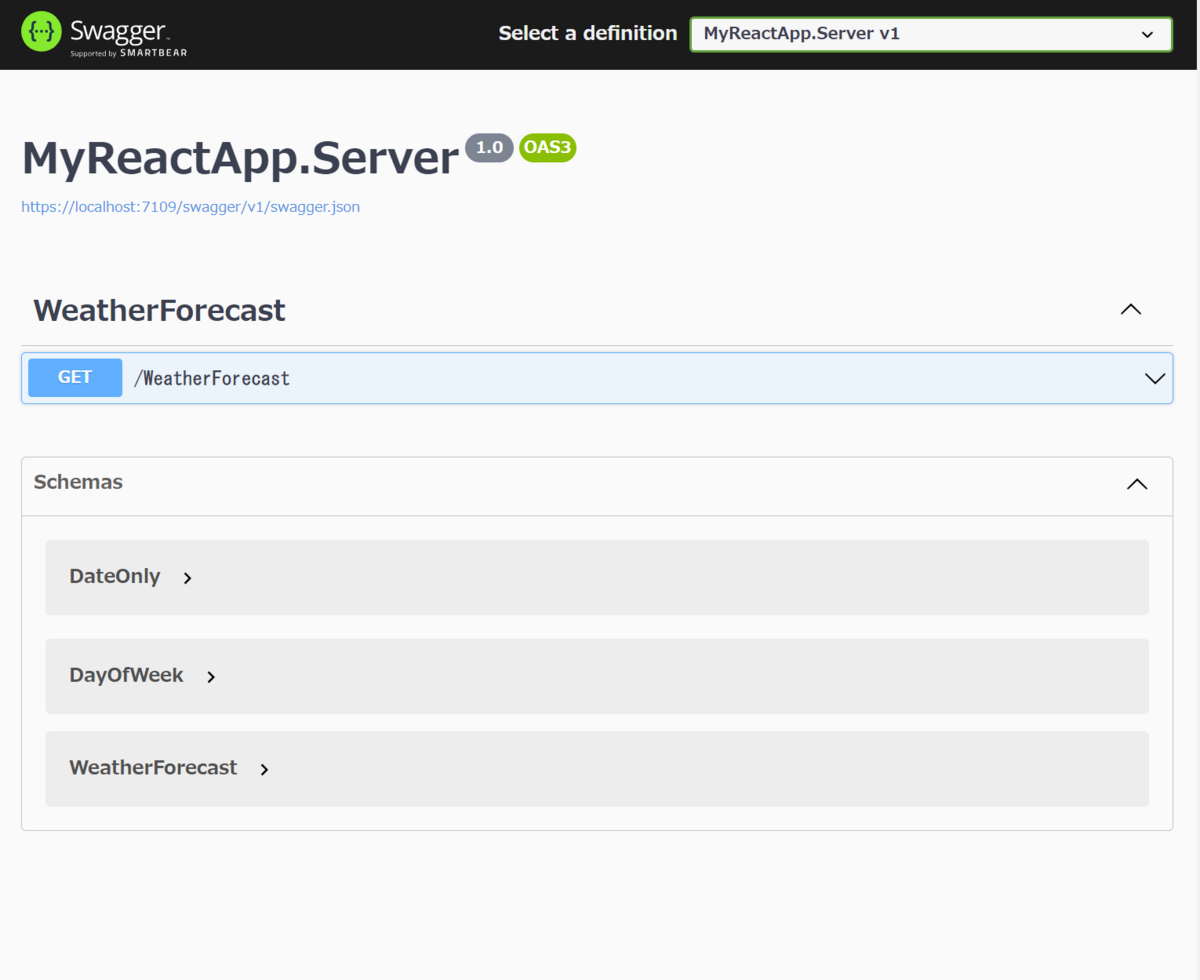Click the Select a definition label
Screen dimensions: 1200x980
point(588,33)
